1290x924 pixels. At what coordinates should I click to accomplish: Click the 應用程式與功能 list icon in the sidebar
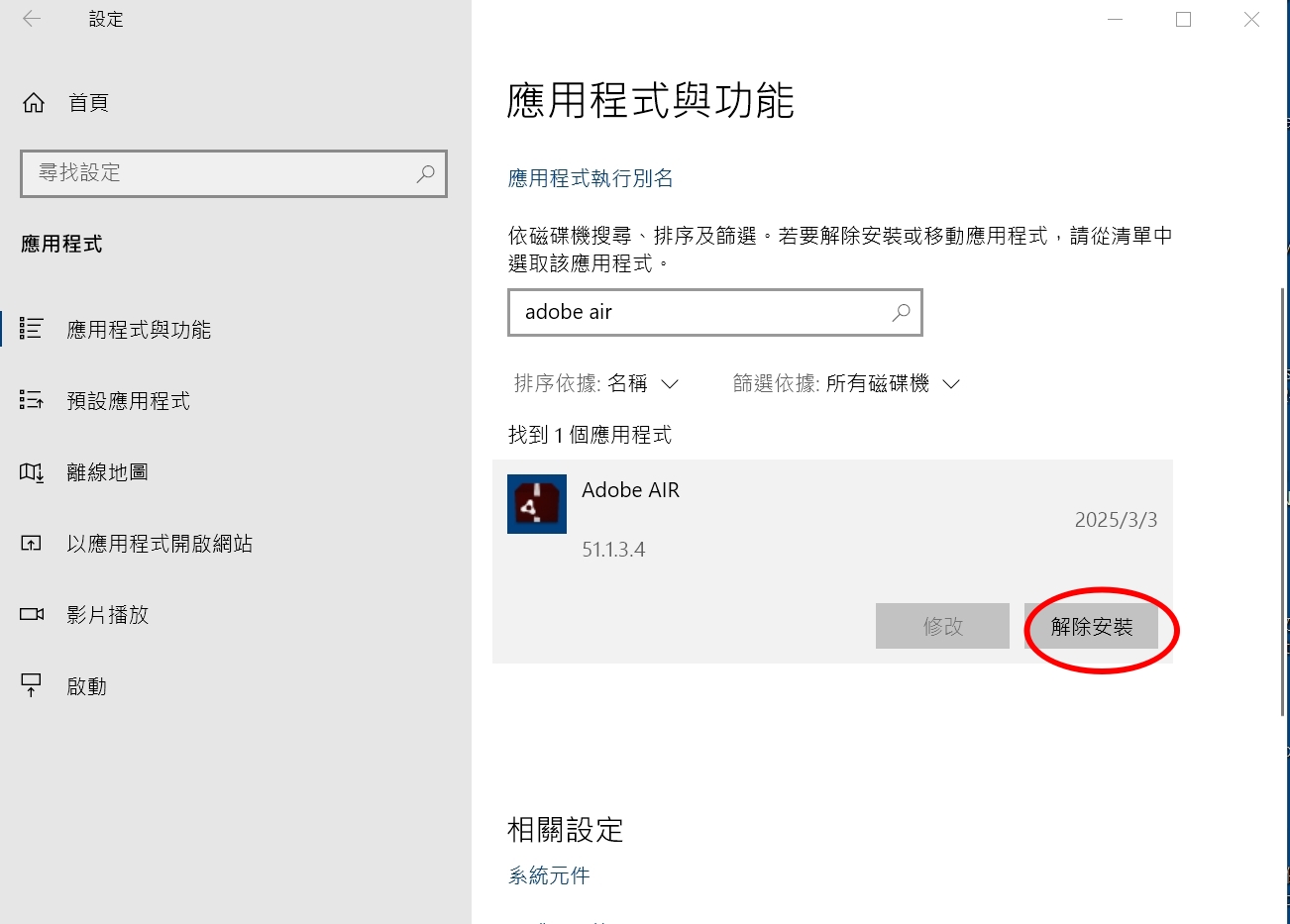point(32,329)
